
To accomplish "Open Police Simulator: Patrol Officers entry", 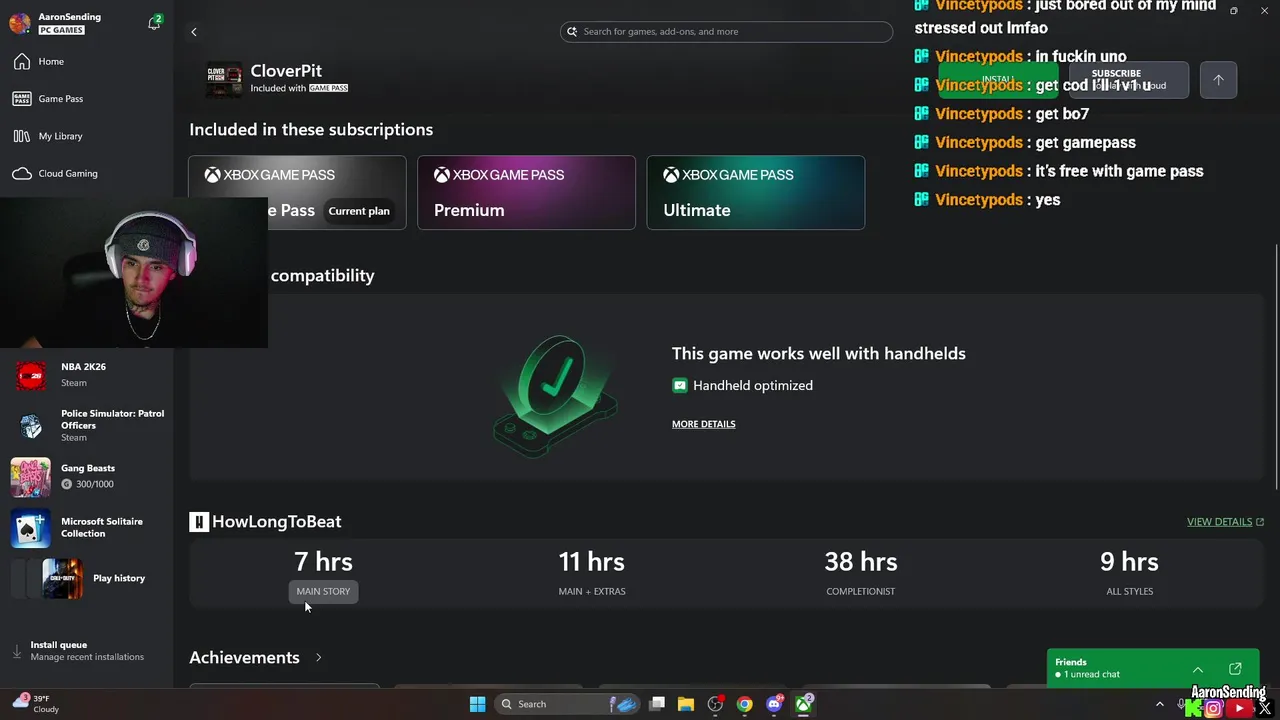I will [88, 425].
